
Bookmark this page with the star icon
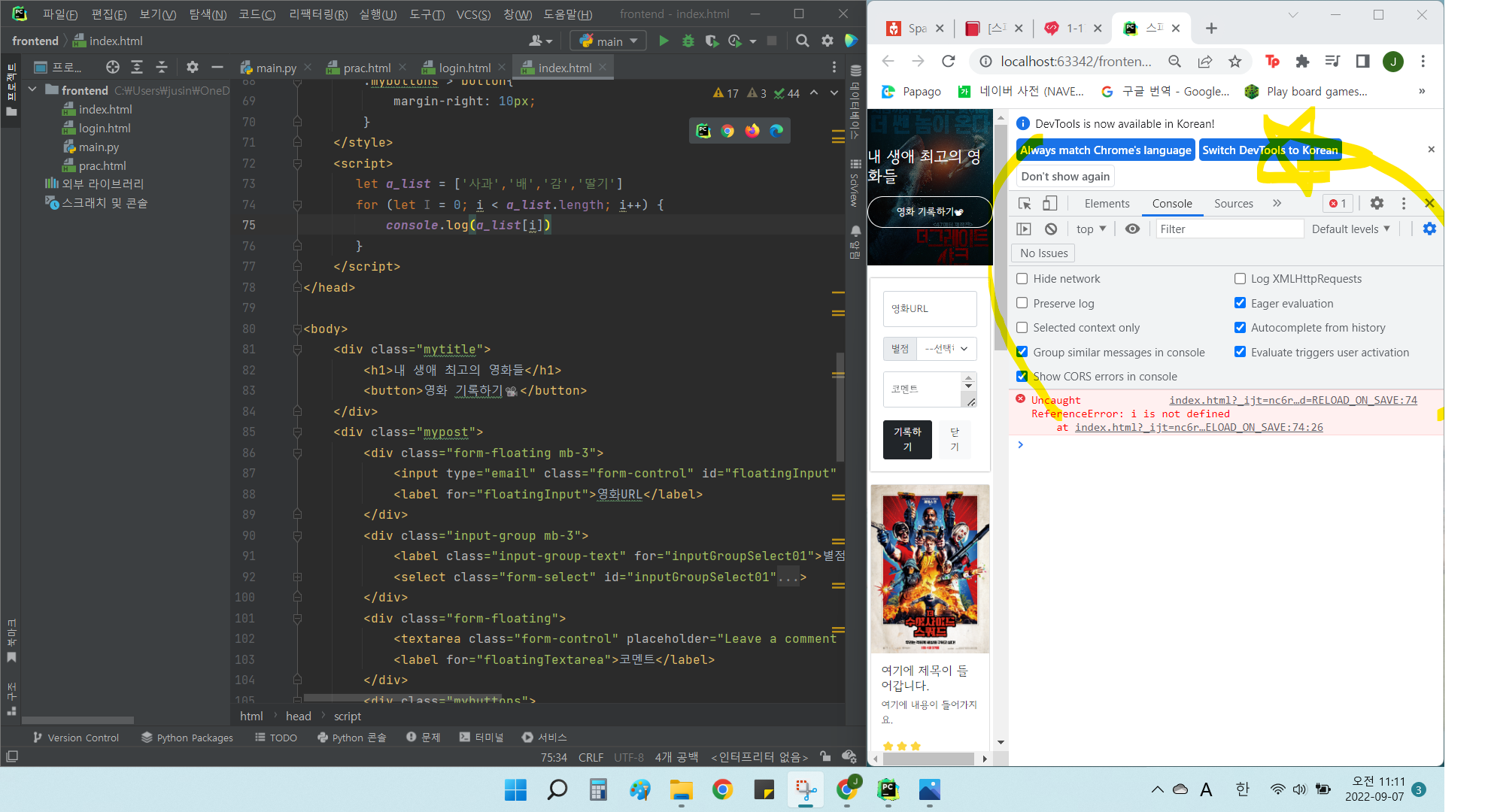click(x=1235, y=62)
